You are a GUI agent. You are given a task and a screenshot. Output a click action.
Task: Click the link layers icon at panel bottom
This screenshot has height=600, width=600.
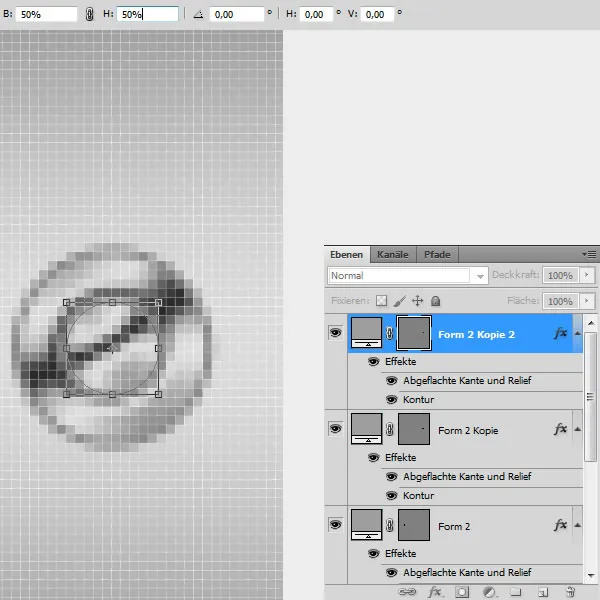(408, 592)
